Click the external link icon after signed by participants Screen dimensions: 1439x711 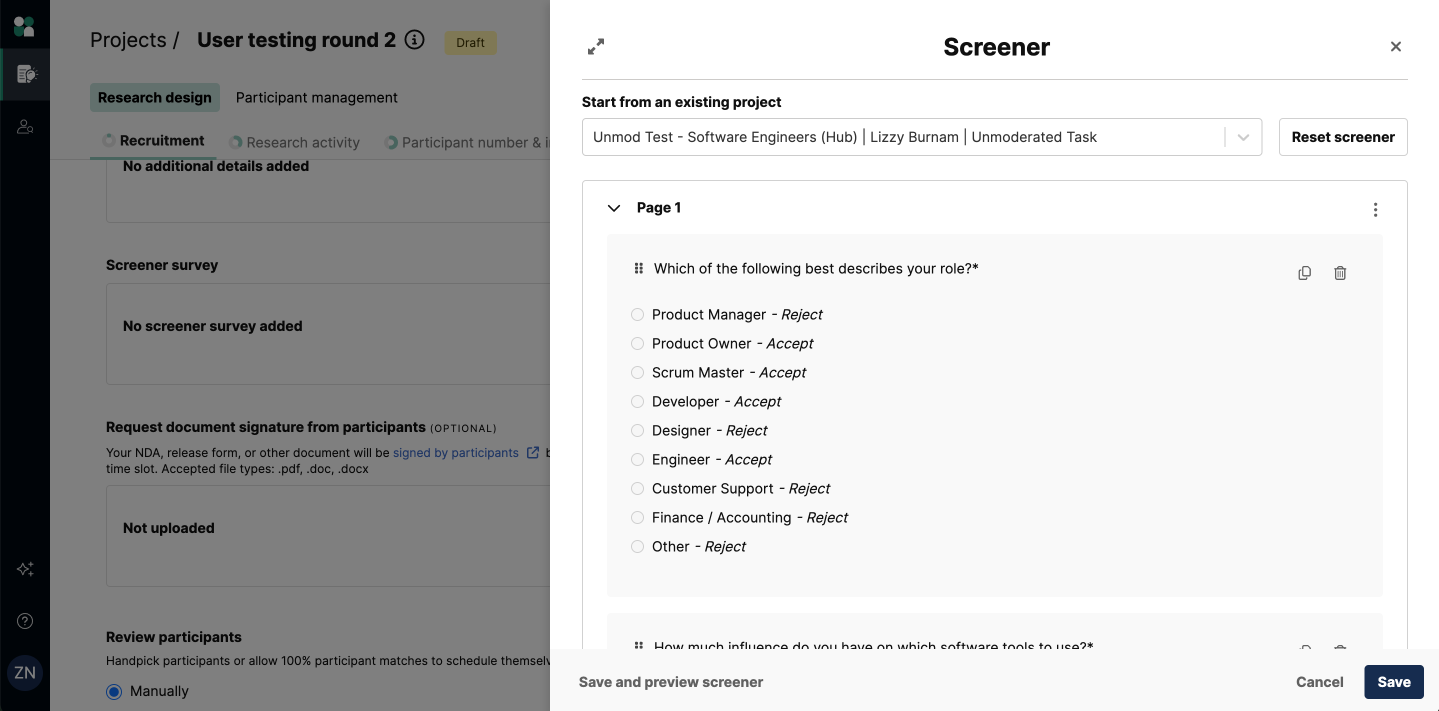(x=533, y=453)
